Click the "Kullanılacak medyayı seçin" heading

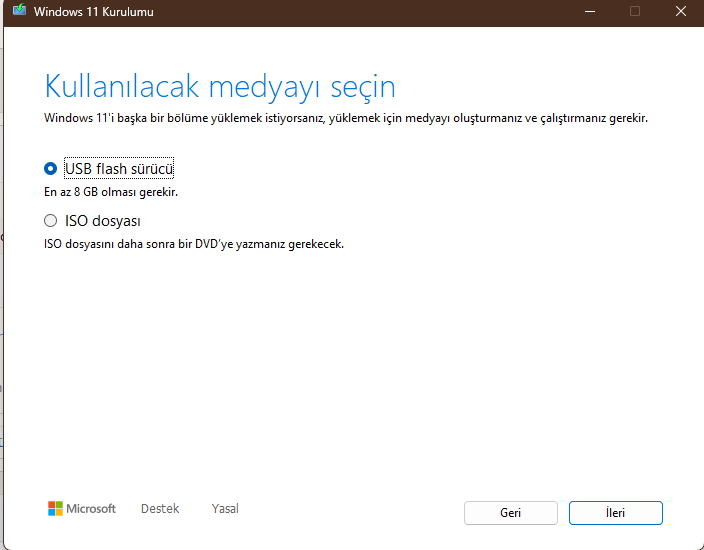click(x=220, y=87)
